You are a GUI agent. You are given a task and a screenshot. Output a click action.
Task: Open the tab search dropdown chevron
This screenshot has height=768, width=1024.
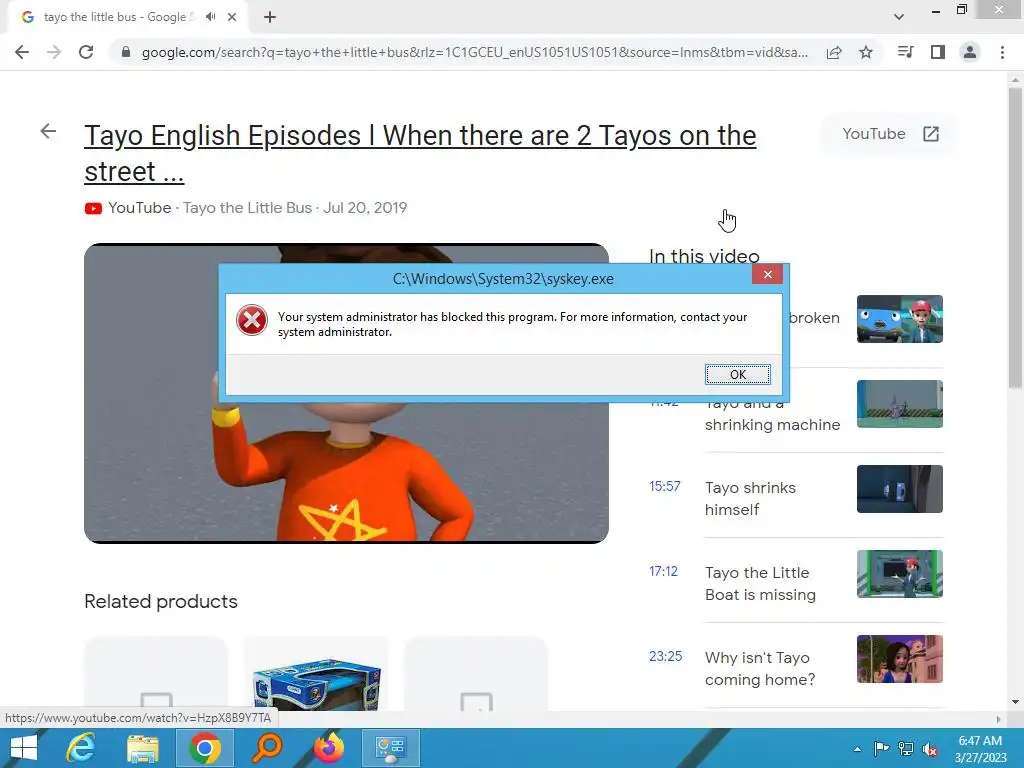pyautogui.click(x=899, y=17)
